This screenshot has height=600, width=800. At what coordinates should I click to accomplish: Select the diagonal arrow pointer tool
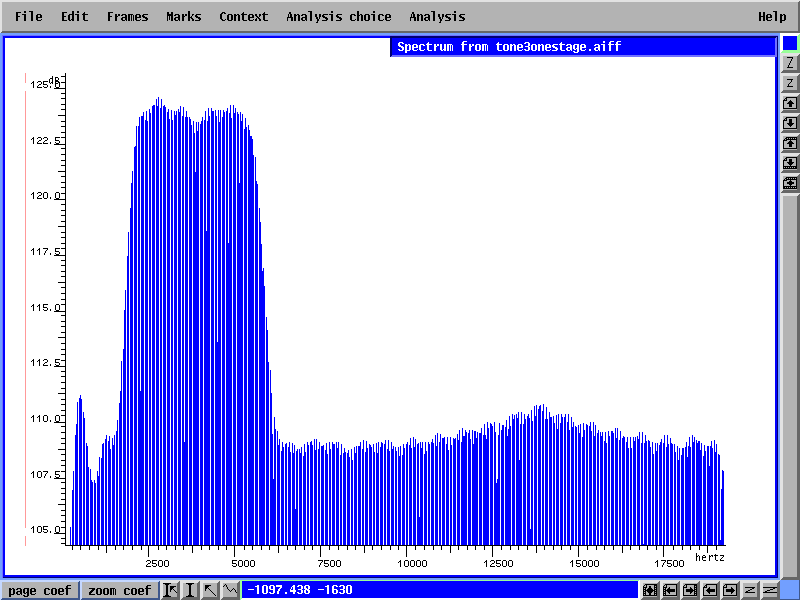210,590
